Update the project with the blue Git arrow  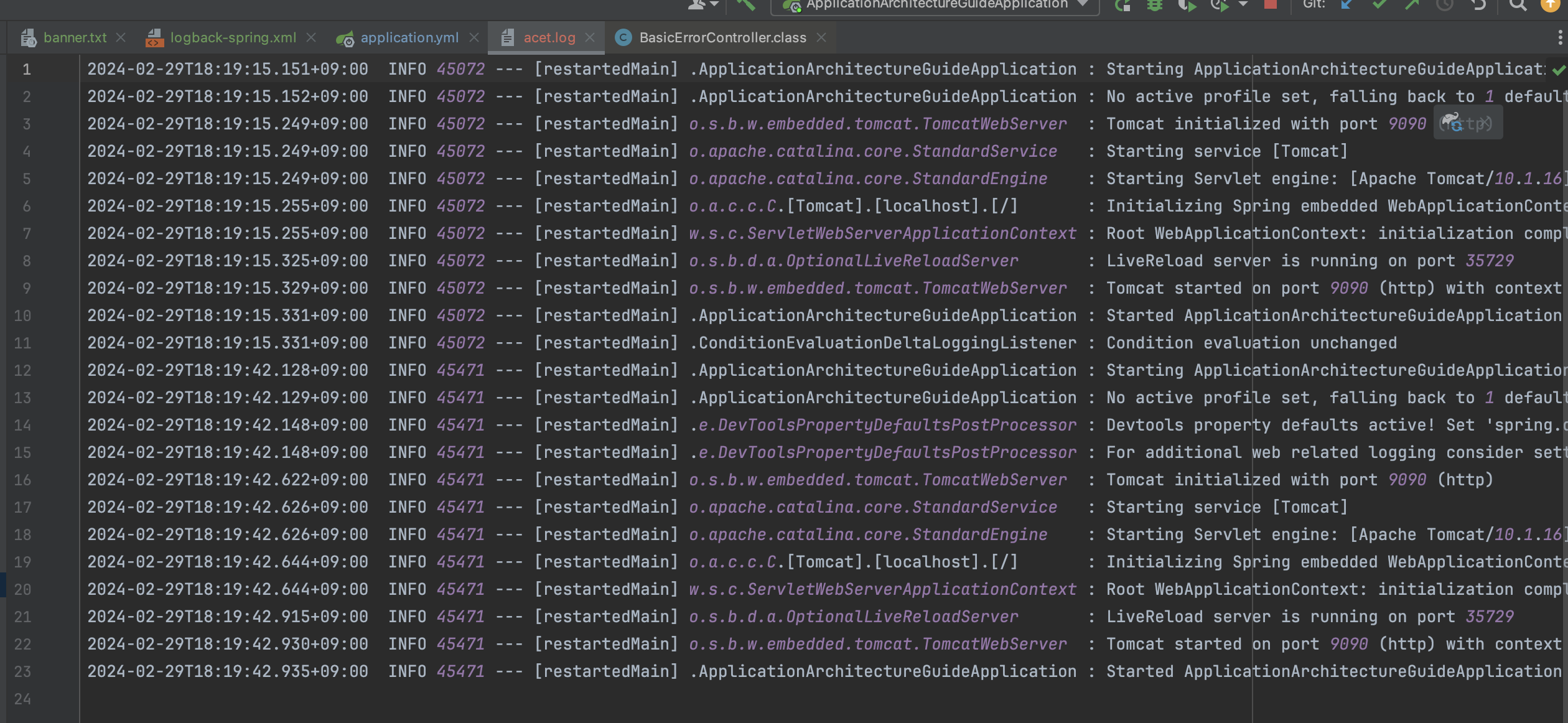1347,5
